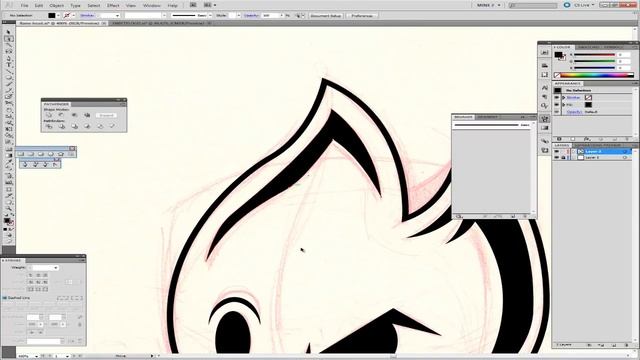Image resolution: width=640 pixels, height=360 pixels.
Task: Open fill color dropdown in control bar
Action: coord(58,16)
